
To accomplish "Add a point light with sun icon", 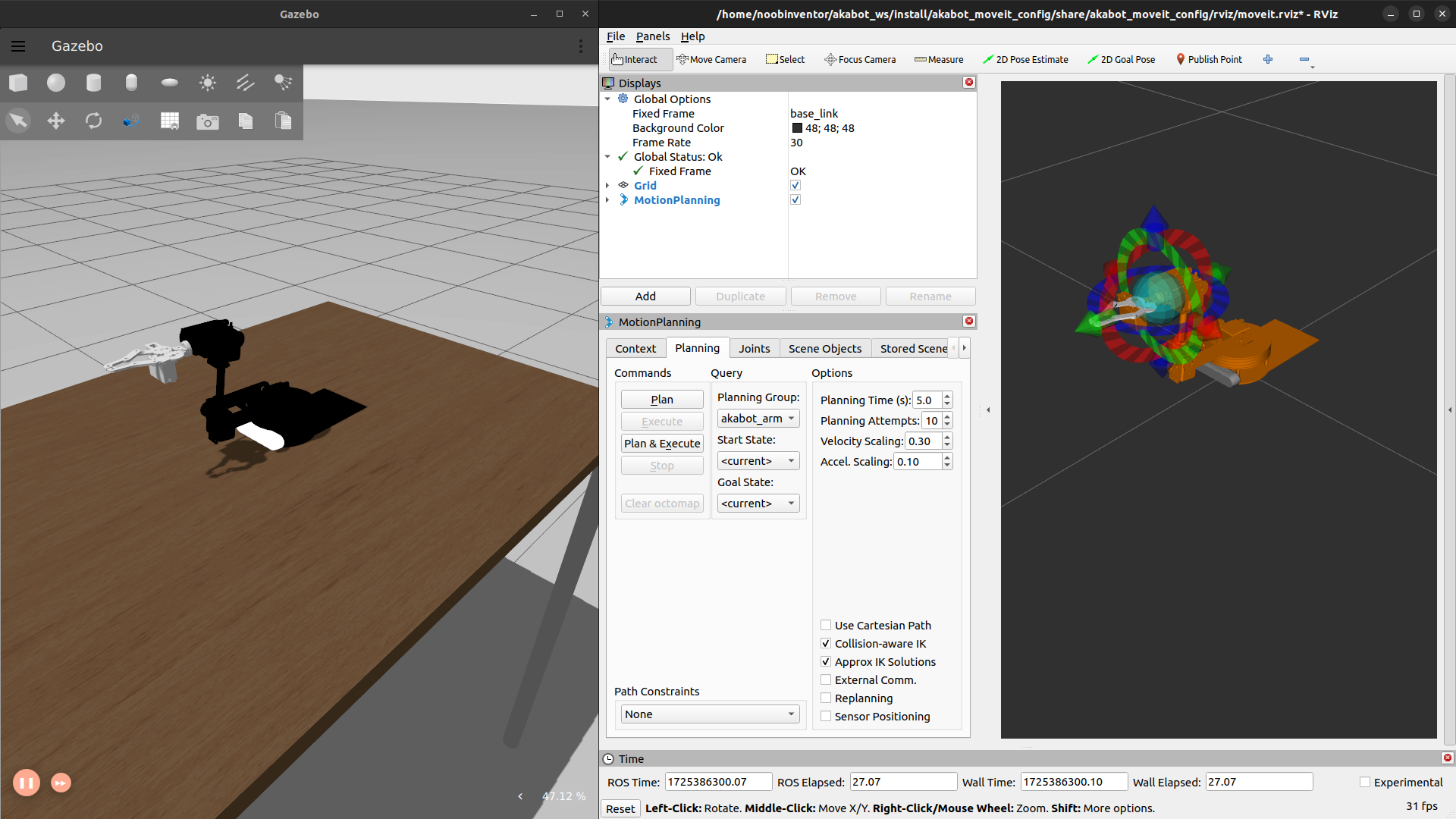I will (x=208, y=83).
